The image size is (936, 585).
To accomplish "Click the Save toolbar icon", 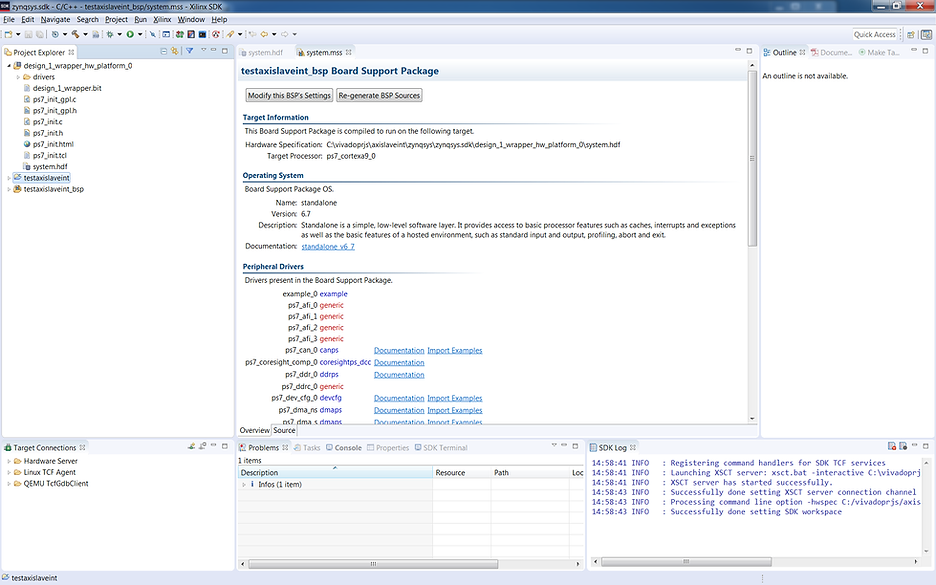I will pyautogui.click(x=28, y=33).
